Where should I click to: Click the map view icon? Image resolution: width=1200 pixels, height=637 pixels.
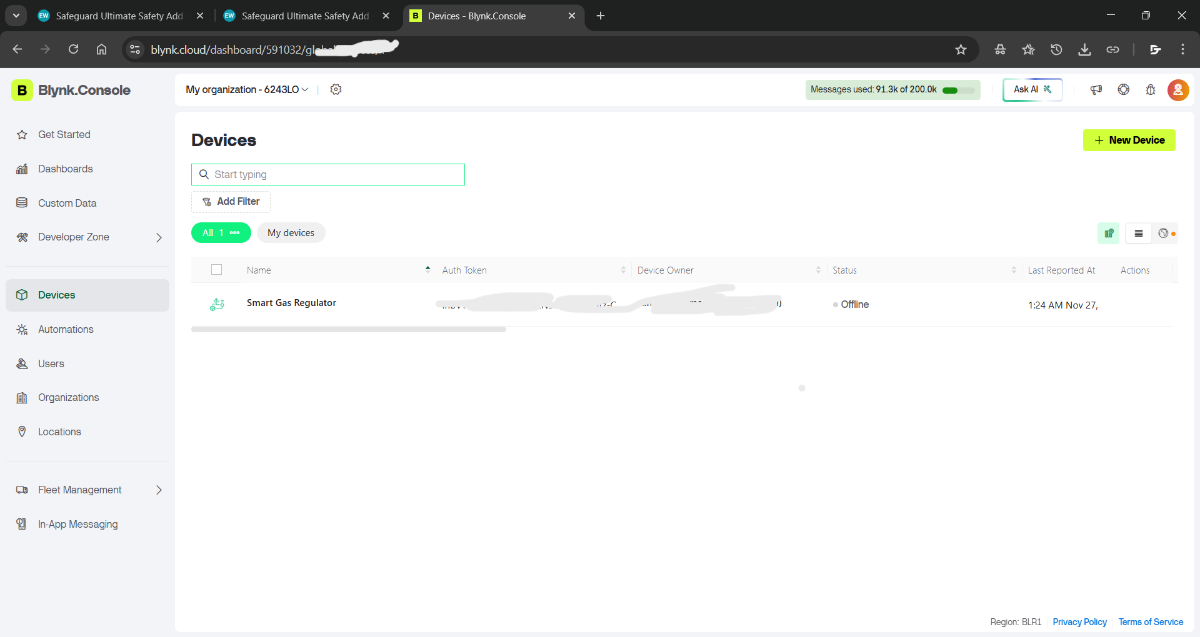[x=1108, y=233]
